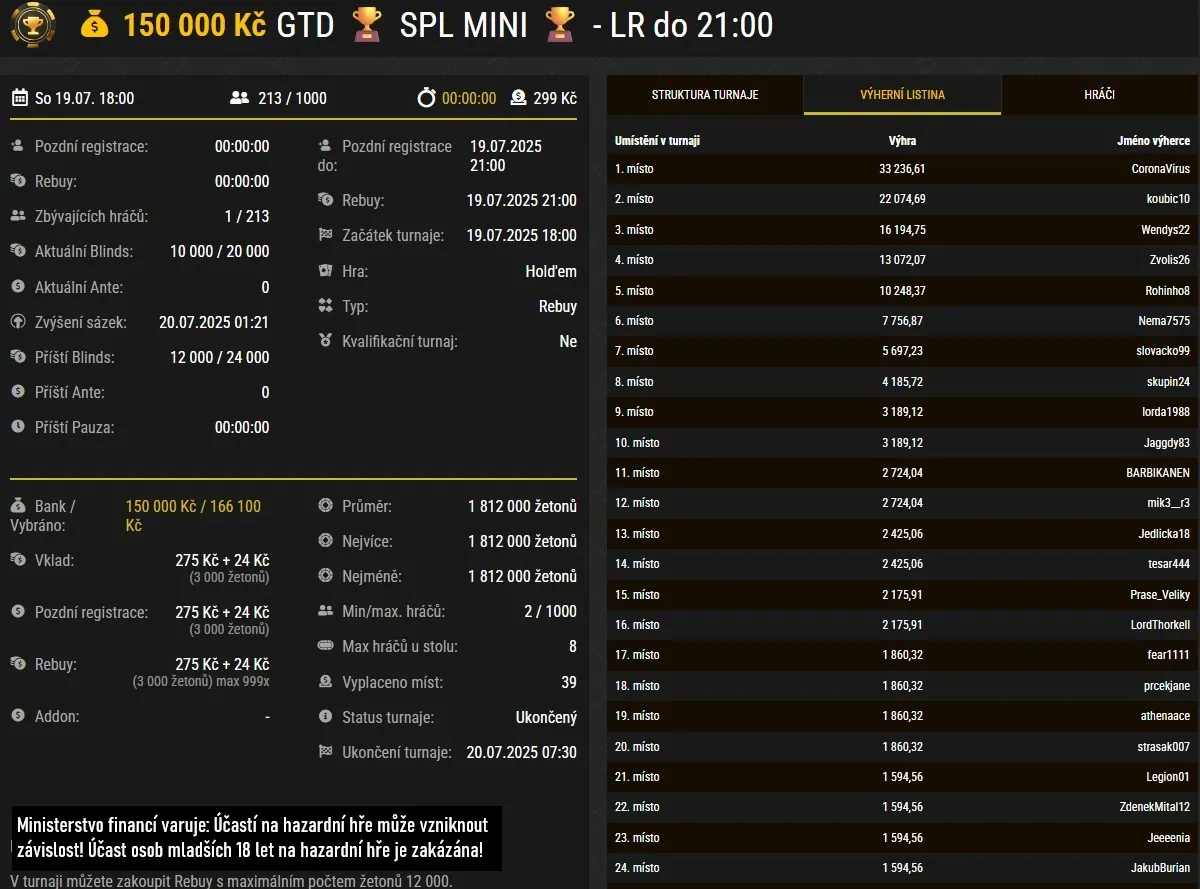Screen dimensions: 1200x889
Task: Open the Hráči tab
Action: [x=1099, y=95]
